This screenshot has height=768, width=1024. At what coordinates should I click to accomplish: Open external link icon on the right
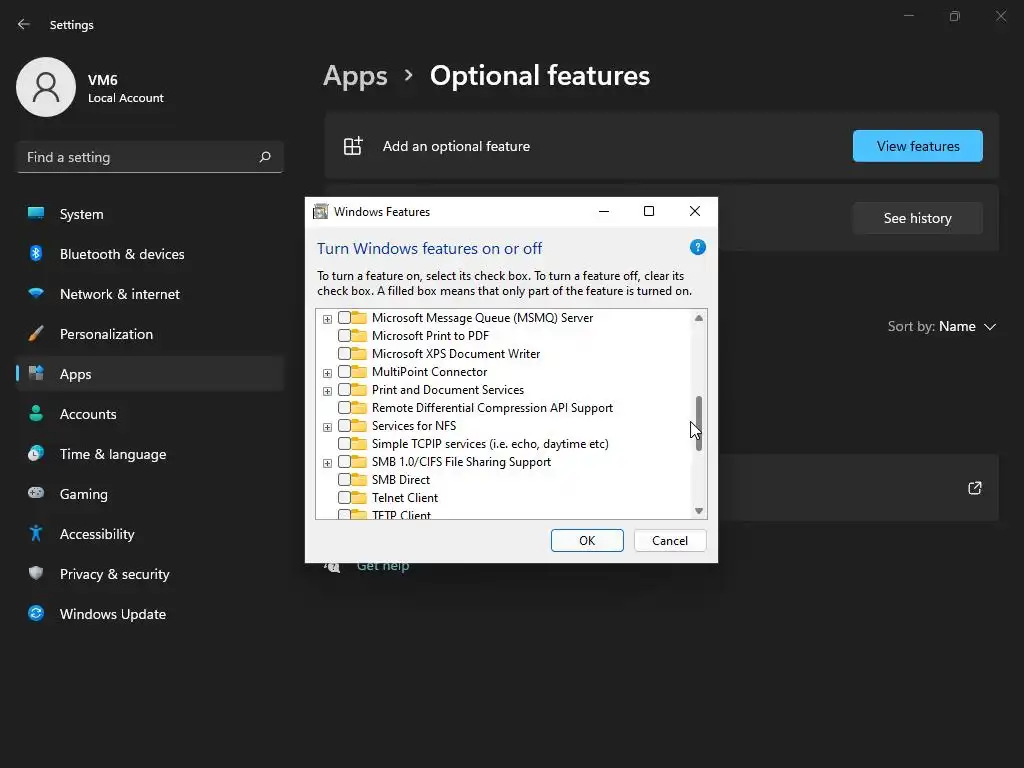point(975,488)
